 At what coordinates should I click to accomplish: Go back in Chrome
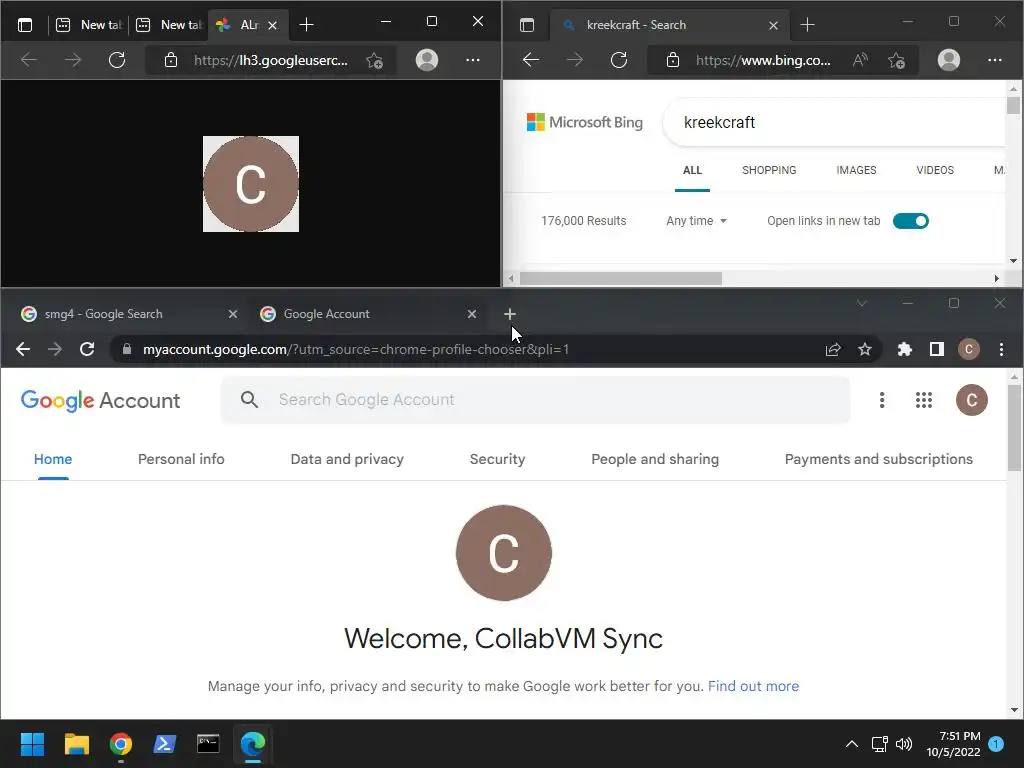click(x=23, y=349)
